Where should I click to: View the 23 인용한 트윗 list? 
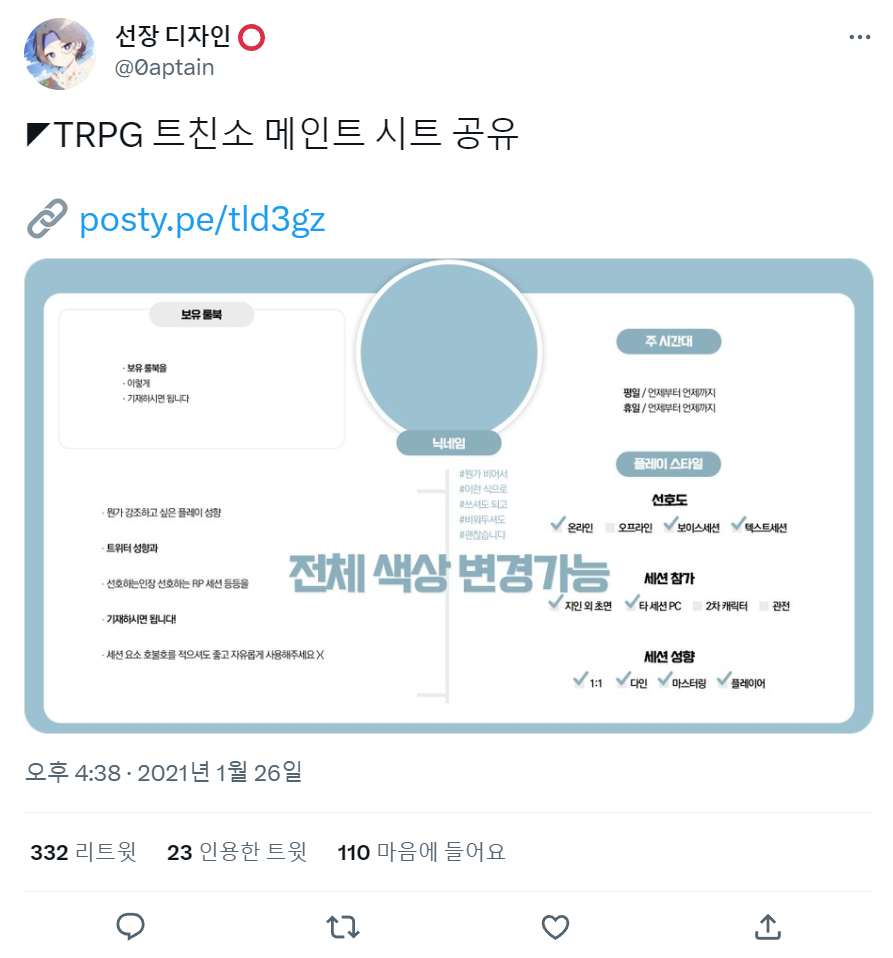[x=237, y=852]
